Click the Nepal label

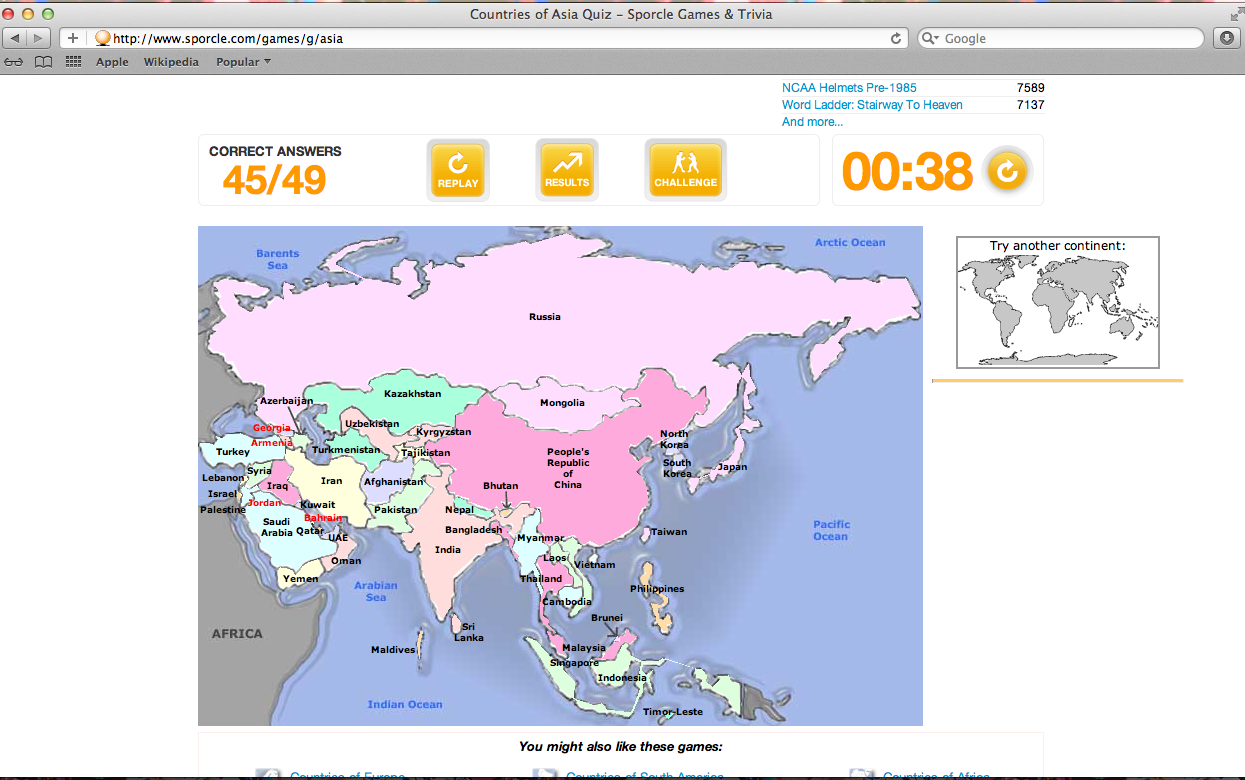[x=459, y=510]
